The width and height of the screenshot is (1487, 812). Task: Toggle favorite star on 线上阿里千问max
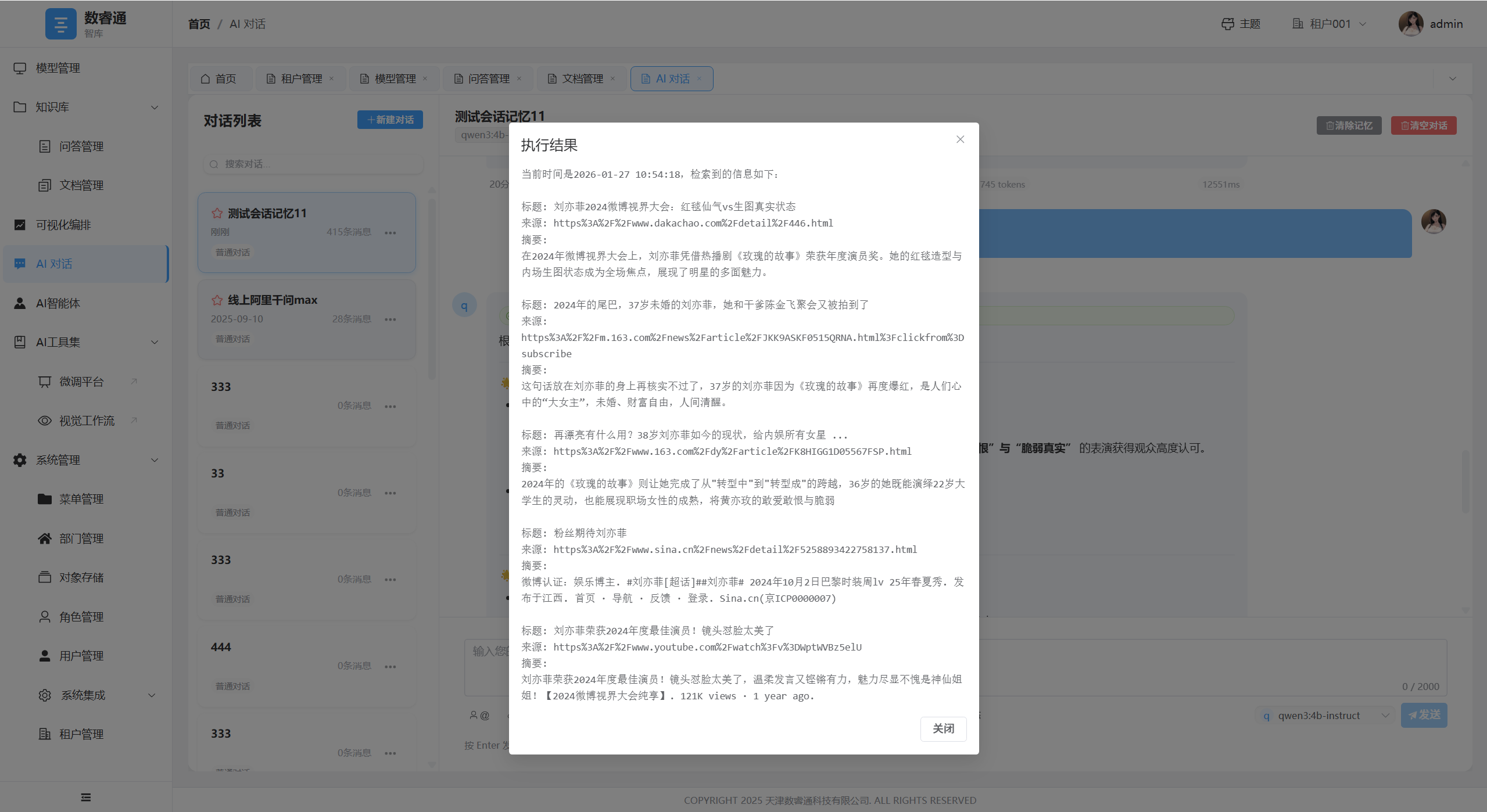[217, 300]
